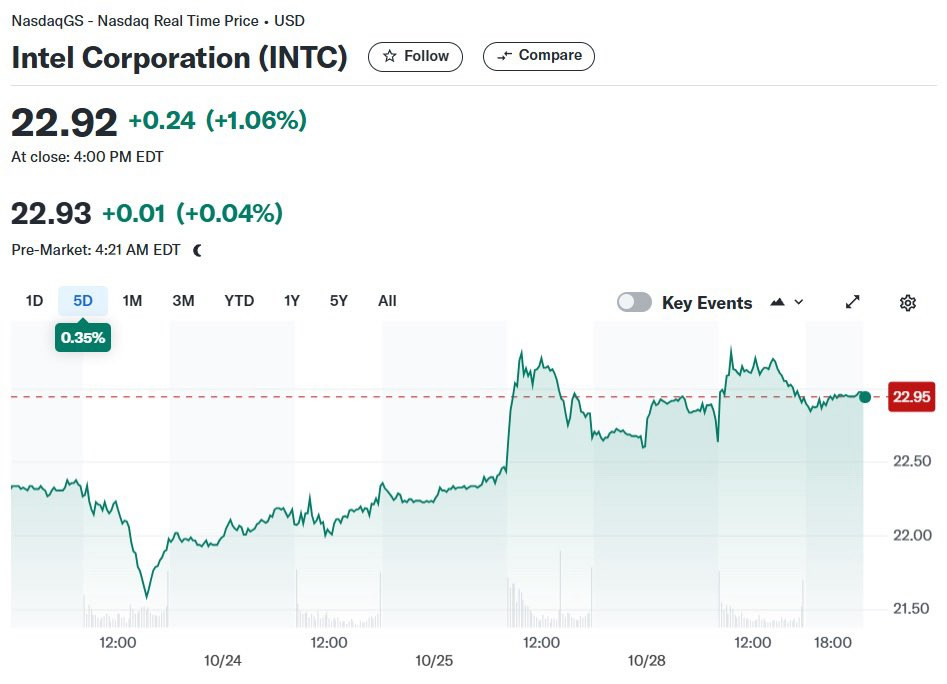Click the At close: 4:00 PM EDT text

pos(87,157)
